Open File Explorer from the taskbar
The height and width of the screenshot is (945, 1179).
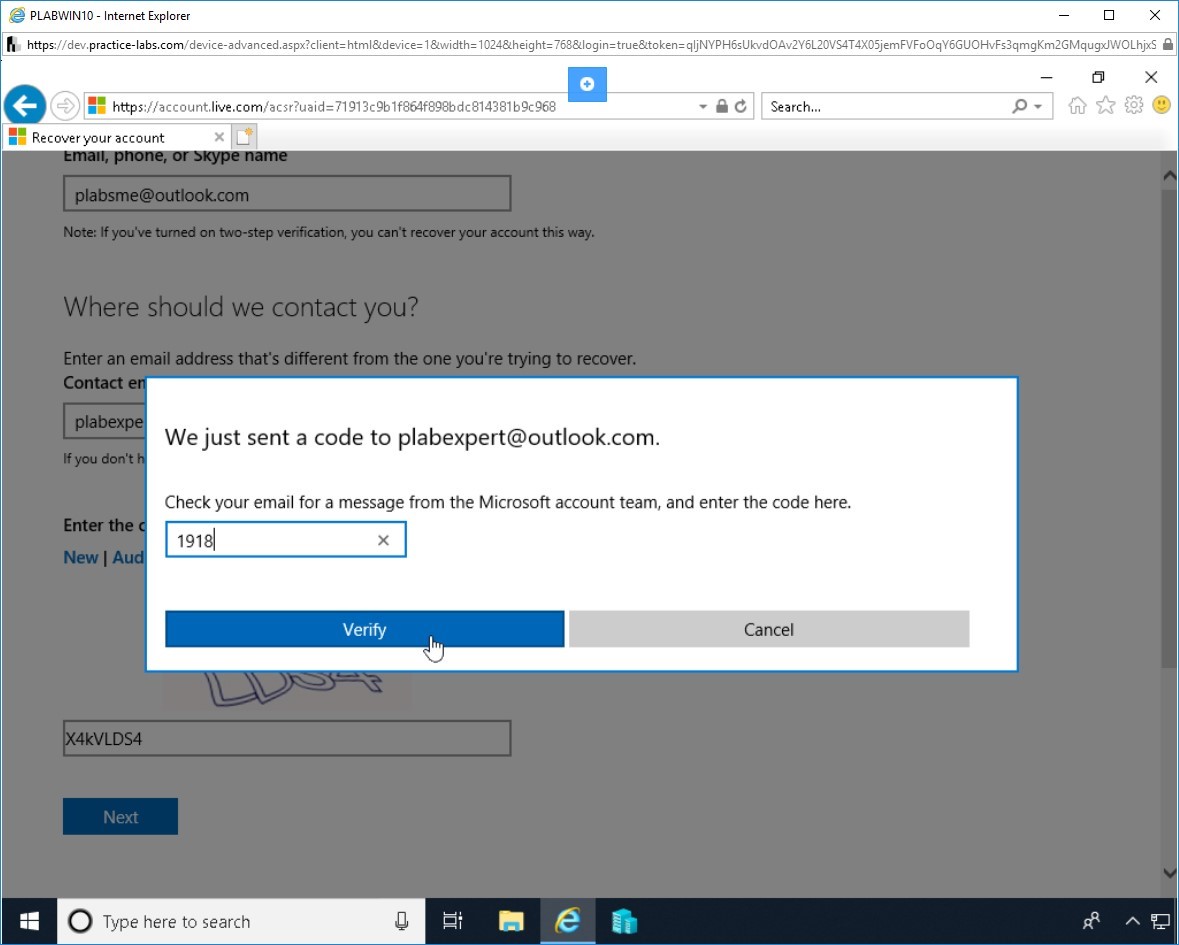click(511, 921)
